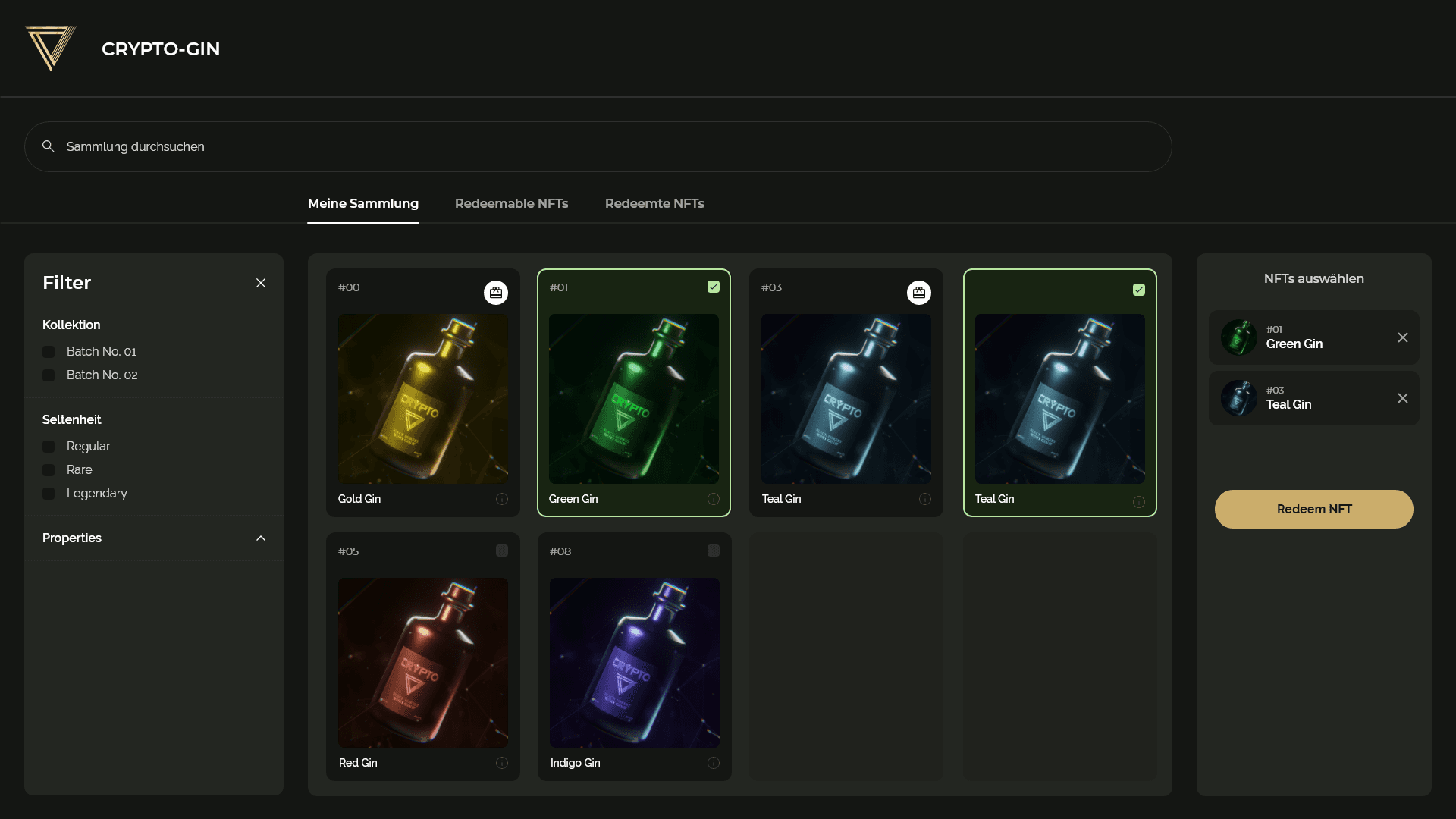Enable the Batch No. 01 filter
Screen dimensions: 1456x819
click(x=49, y=352)
